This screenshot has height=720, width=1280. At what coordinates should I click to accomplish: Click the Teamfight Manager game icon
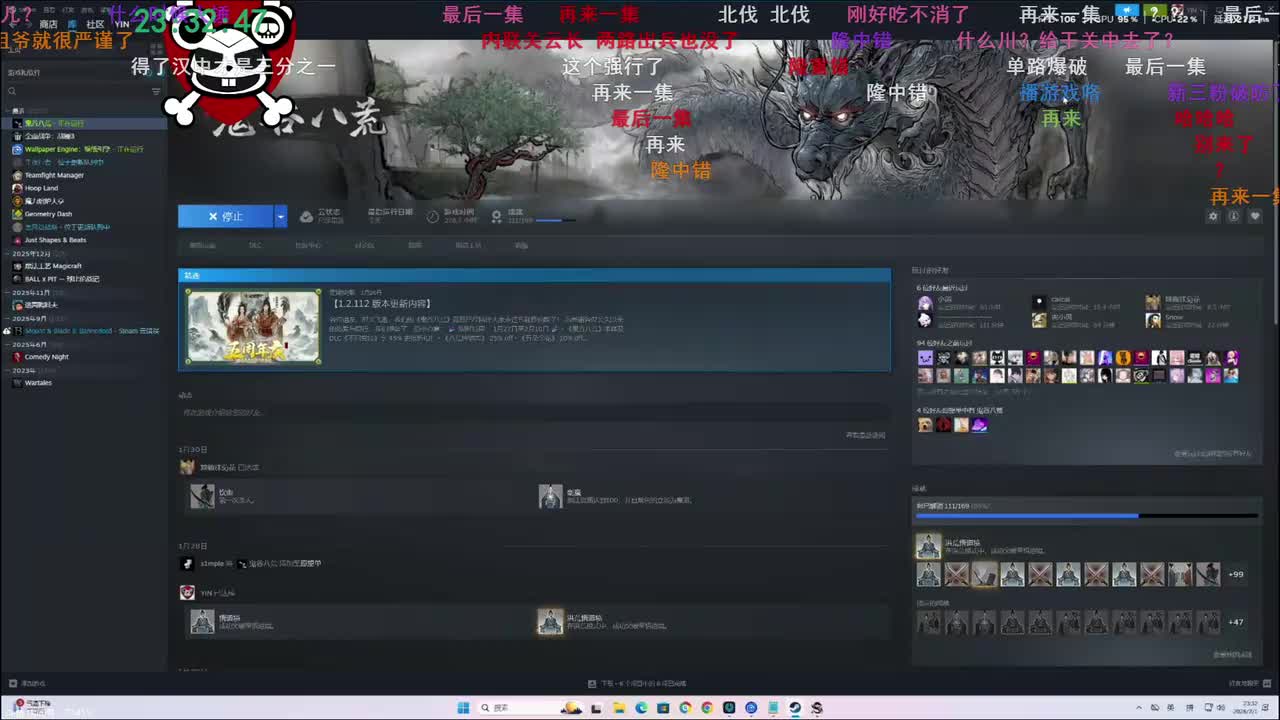click(x=17, y=175)
